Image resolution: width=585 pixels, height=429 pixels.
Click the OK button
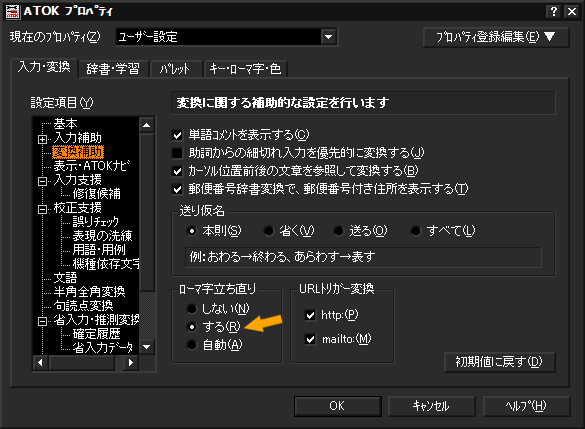click(x=338, y=406)
